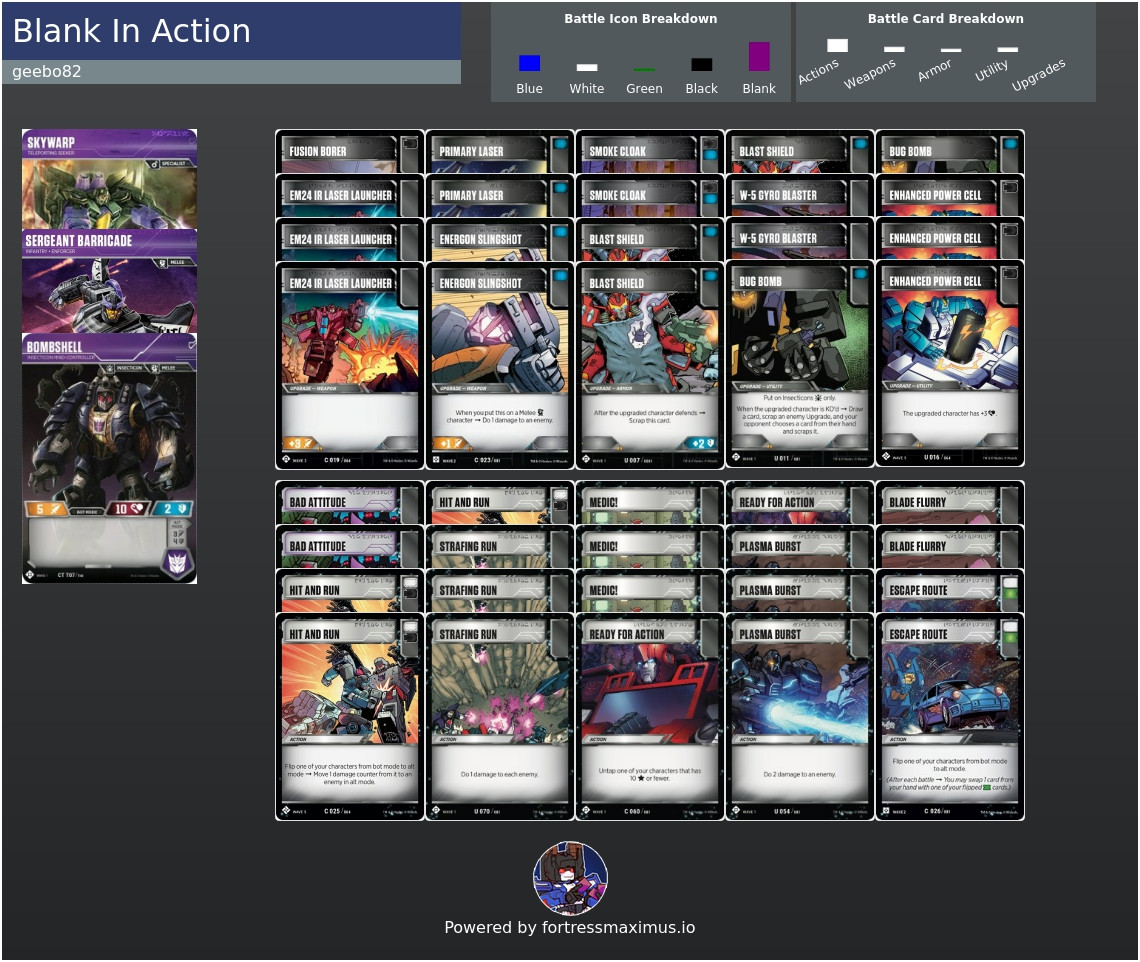1140x962 pixels.
Task: Click the Actions bar in Battle Card Breakdown
Action: tap(838, 46)
